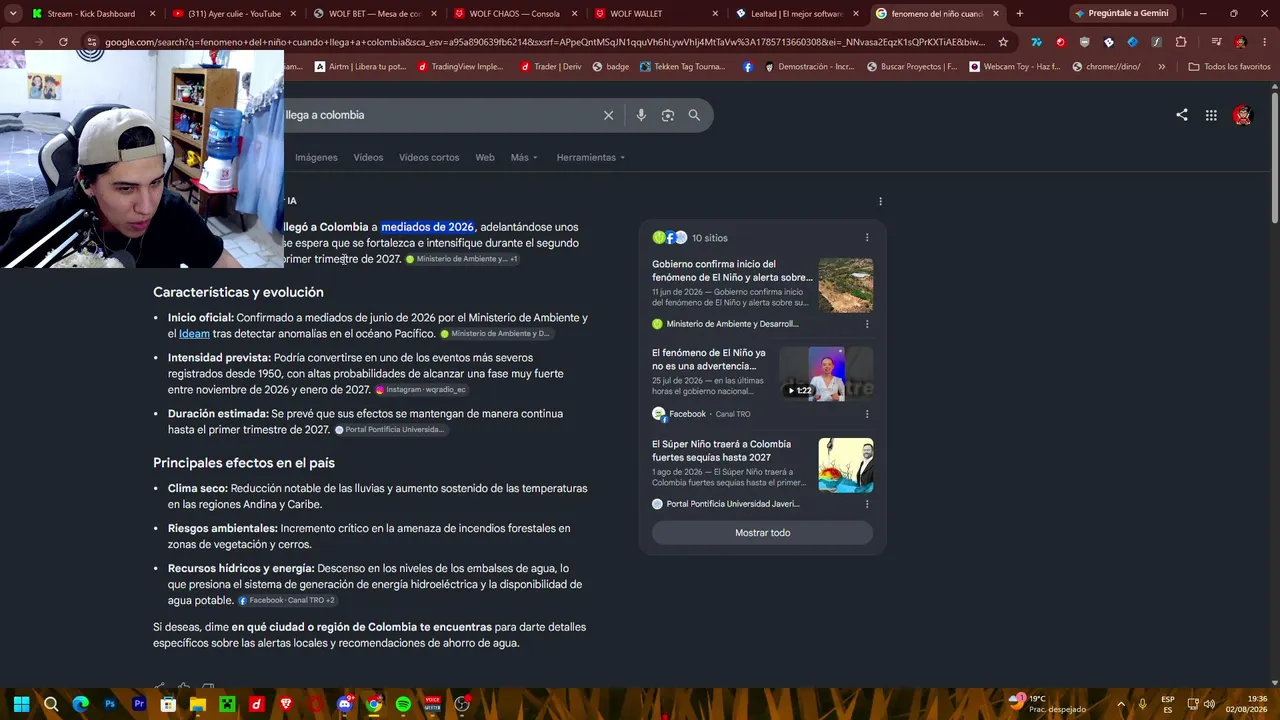Viewport: 1280px width, 720px height.
Task: Switch to Chrome on the taskbar
Action: coord(374,704)
